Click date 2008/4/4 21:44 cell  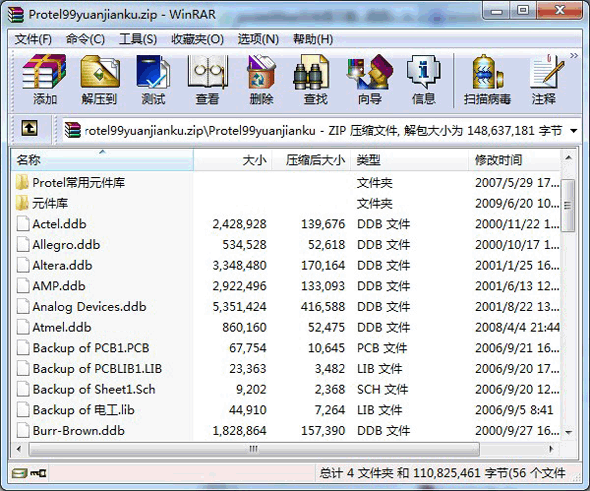coord(517,327)
